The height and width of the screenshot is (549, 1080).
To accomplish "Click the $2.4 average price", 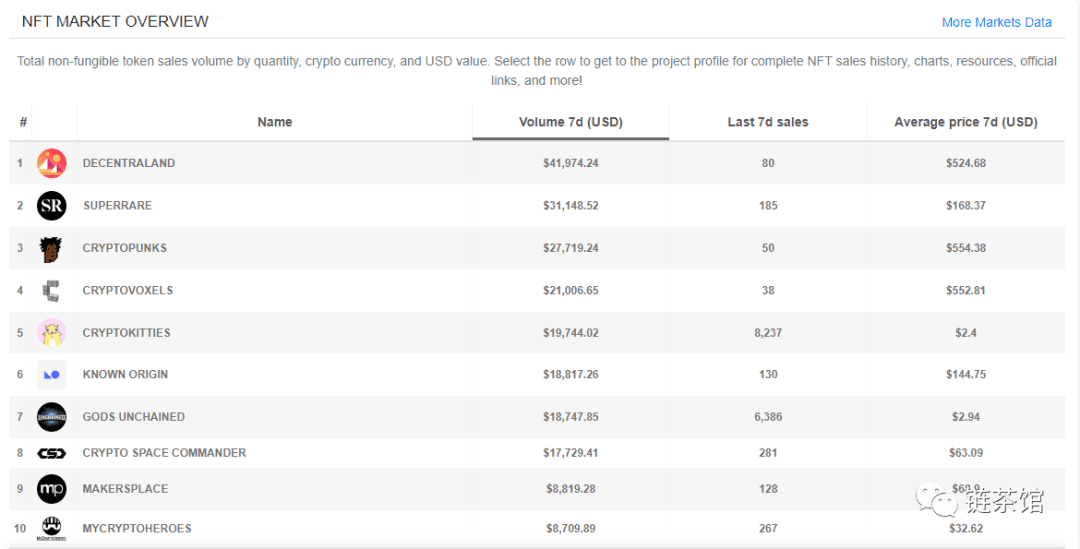I will [x=966, y=333].
